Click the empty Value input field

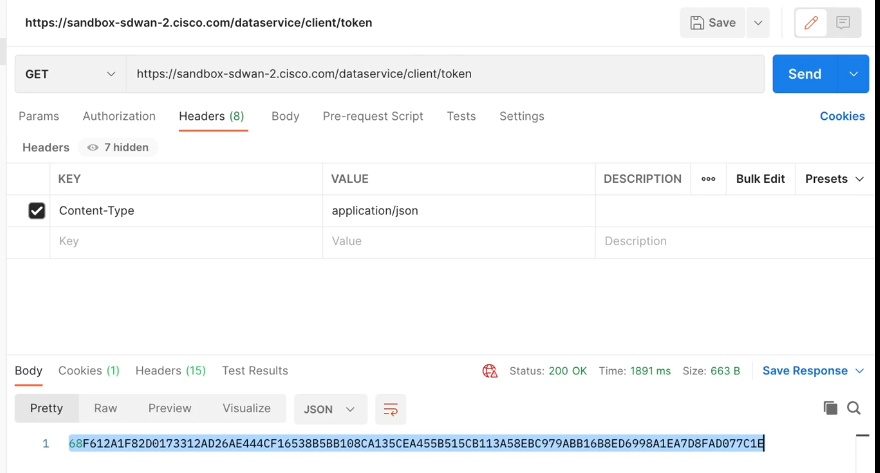(459, 241)
